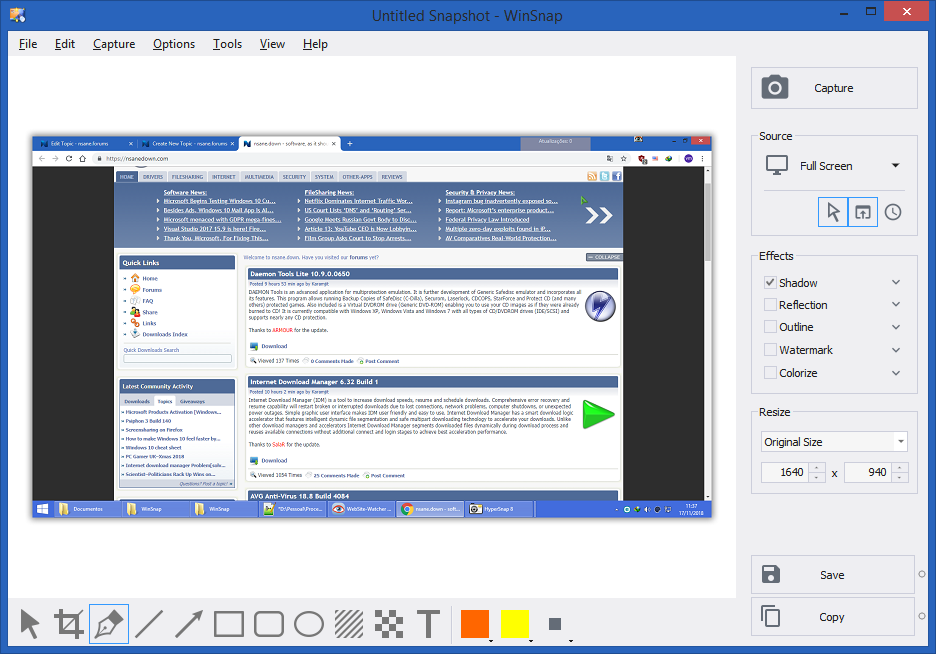Viewport: 936px width, 654px height.
Task: Enable the Watermark effect checkbox
Action: pyautogui.click(x=770, y=350)
